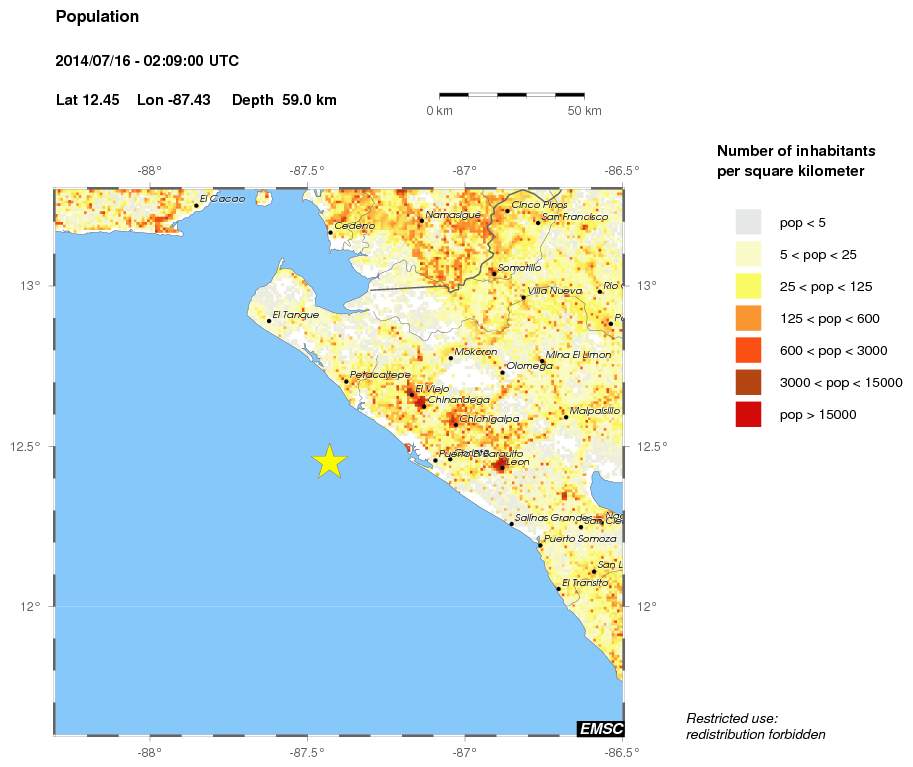This screenshot has height=767, width=913.
Task: Select the dark red 'pop > 15000' swatch
Action: click(x=748, y=414)
